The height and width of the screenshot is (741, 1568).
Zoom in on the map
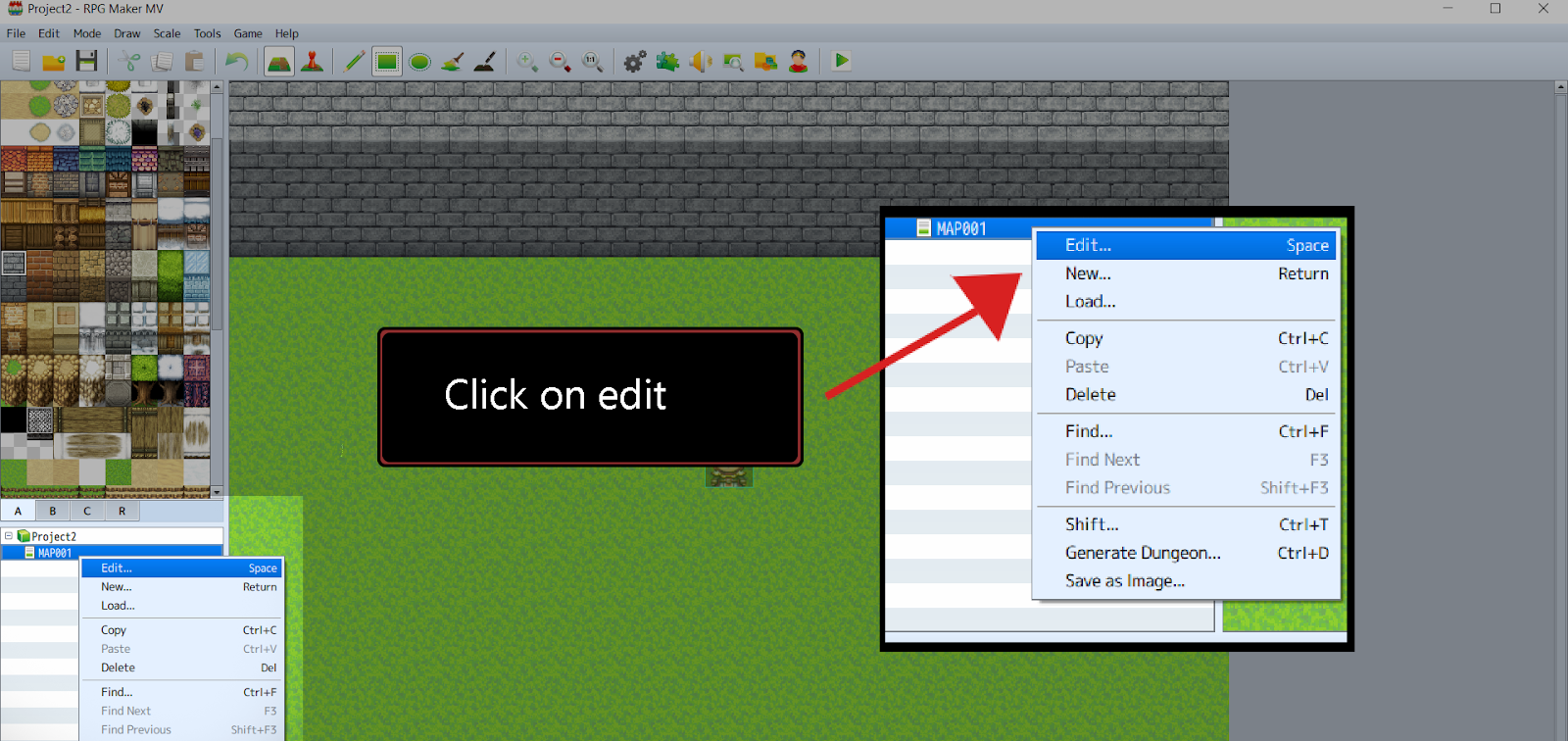527,61
